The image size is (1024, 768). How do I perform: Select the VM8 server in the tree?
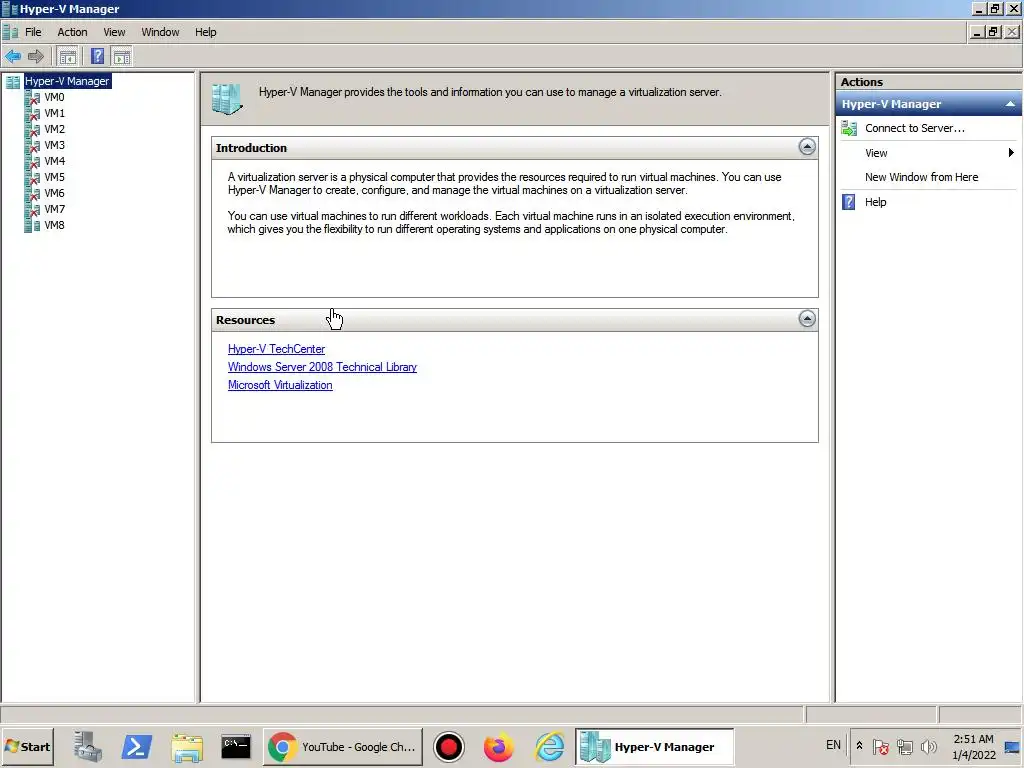click(54, 225)
